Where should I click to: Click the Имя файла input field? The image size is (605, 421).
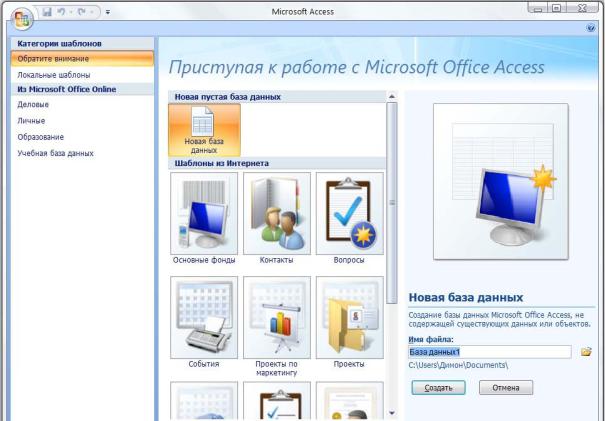(x=490, y=352)
